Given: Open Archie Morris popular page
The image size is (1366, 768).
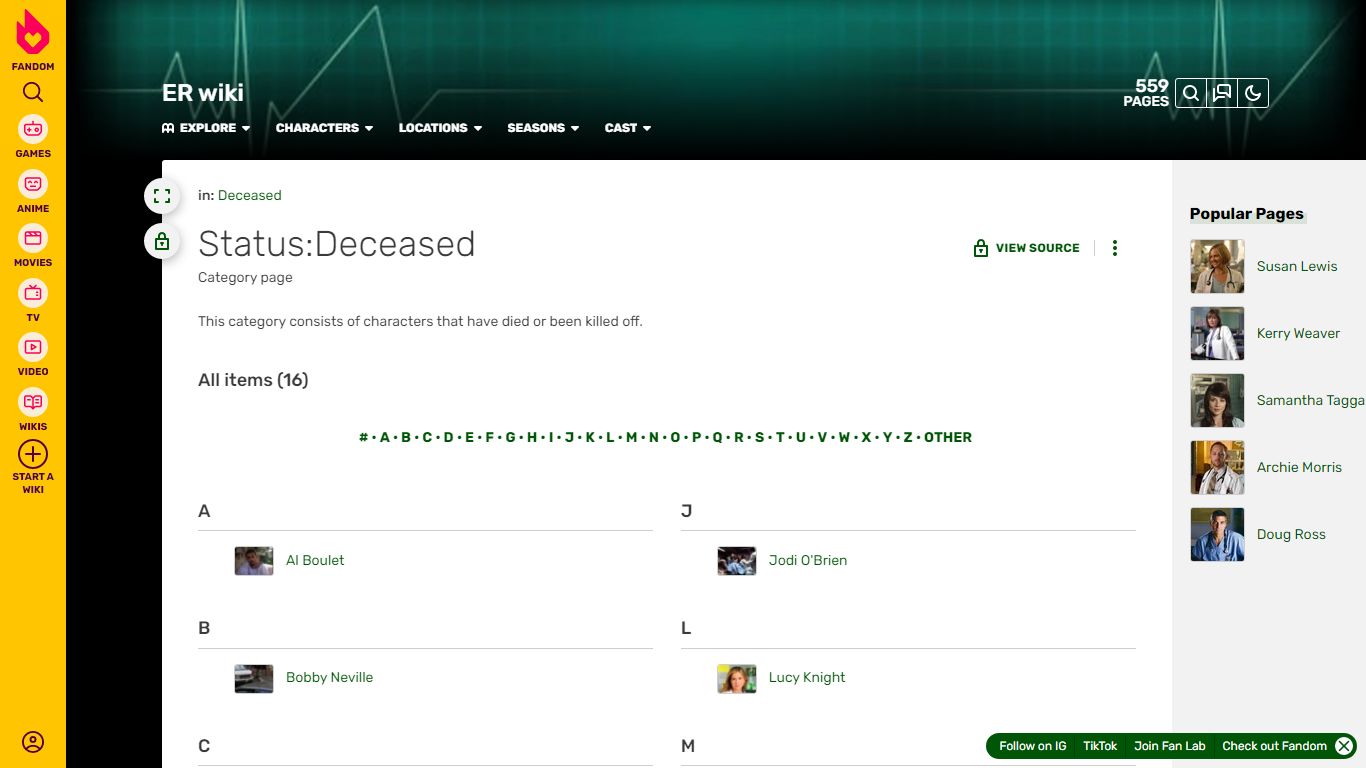Looking at the screenshot, I should [1299, 467].
